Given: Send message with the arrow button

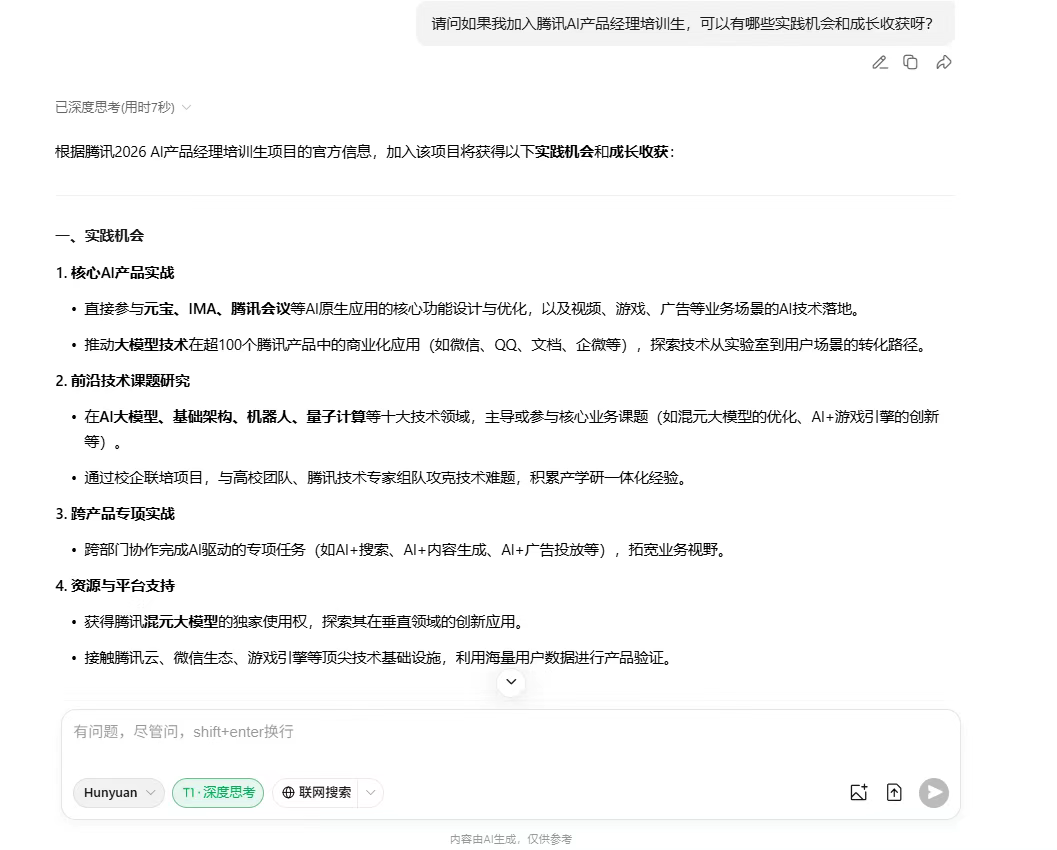Looking at the screenshot, I should pyautogui.click(x=934, y=793).
